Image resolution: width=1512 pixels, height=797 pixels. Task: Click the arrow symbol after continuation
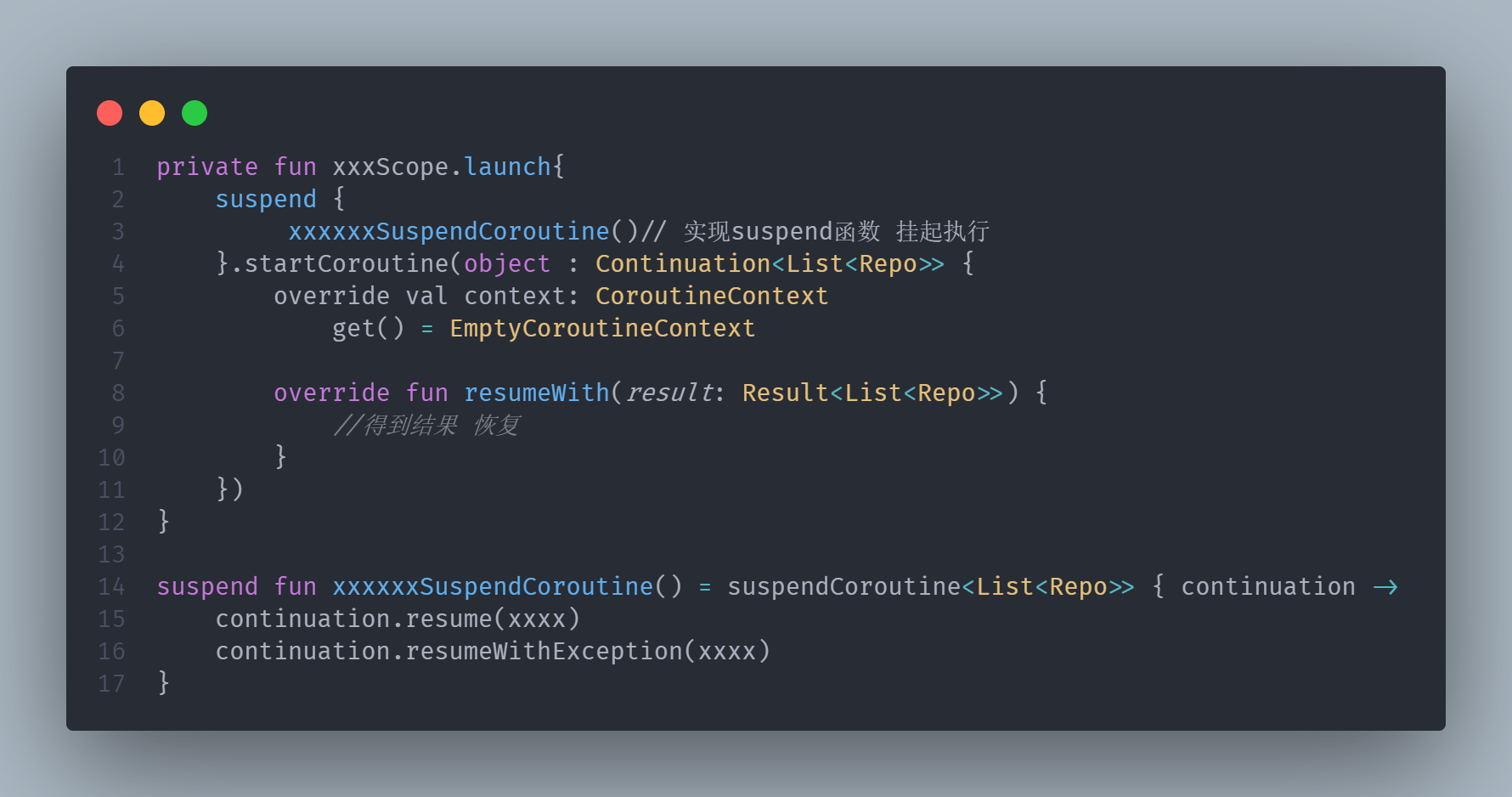[1385, 587]
